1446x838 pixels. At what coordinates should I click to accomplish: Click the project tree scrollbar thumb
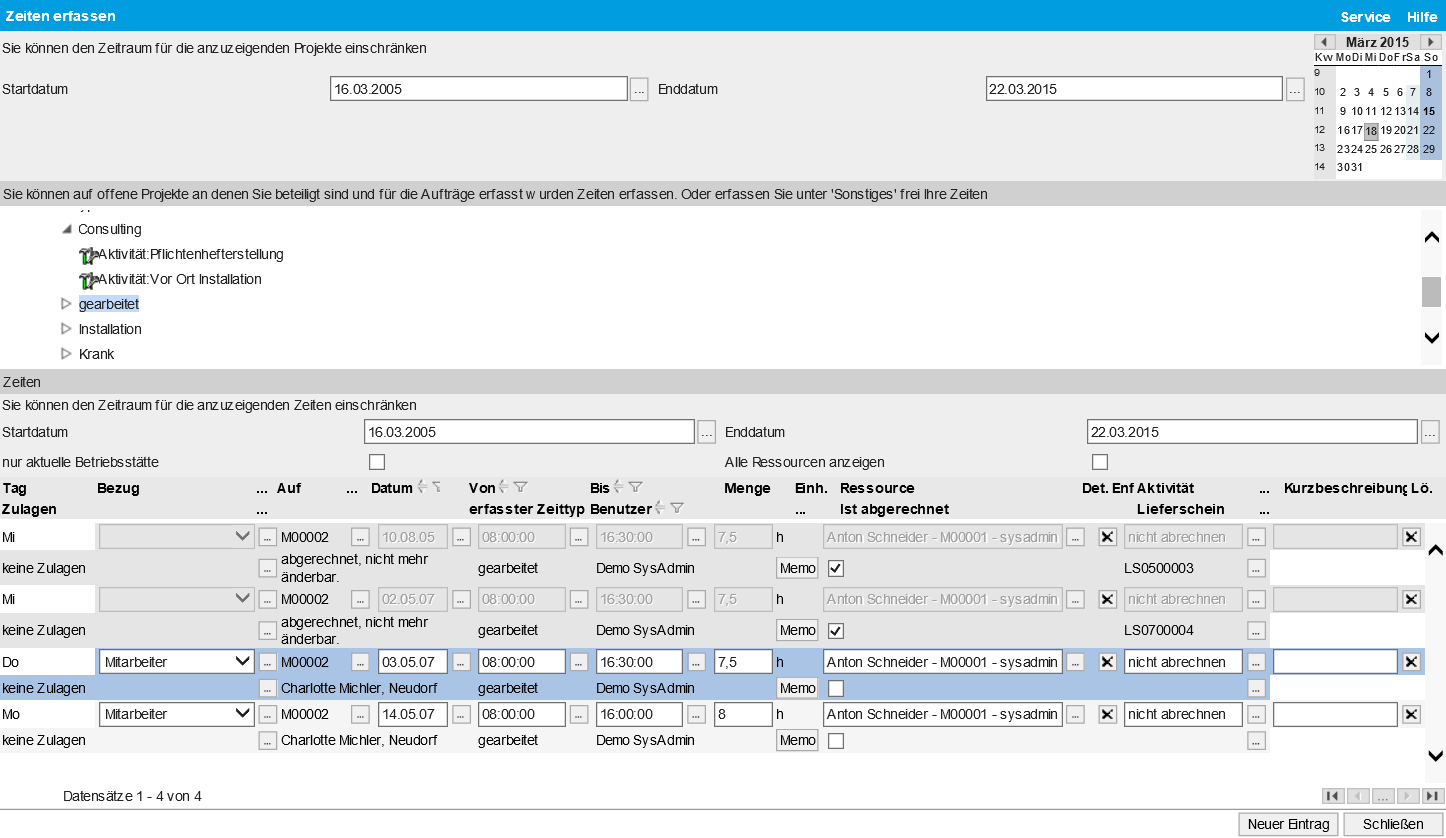[x=1431, y=292]
